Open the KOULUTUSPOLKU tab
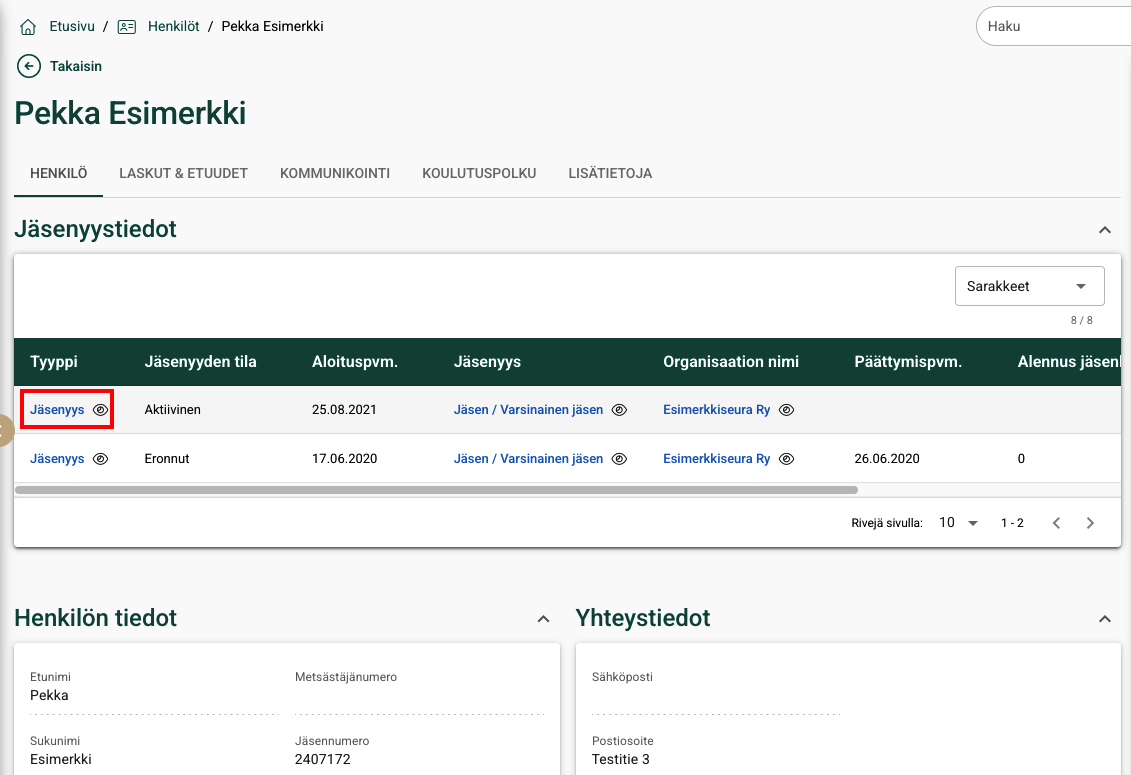 click(x=479, y=173)
